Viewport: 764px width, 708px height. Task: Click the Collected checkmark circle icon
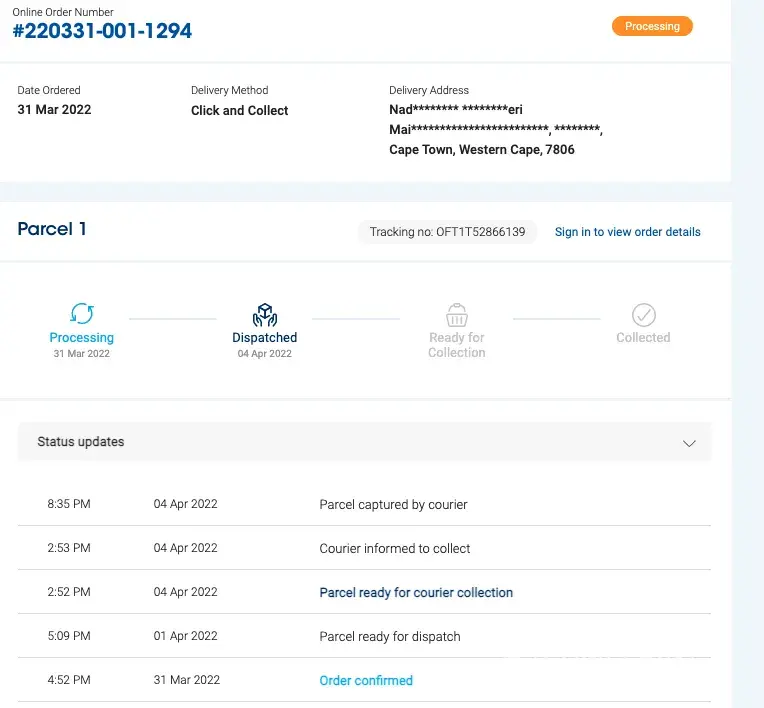[x=643, y=315]
